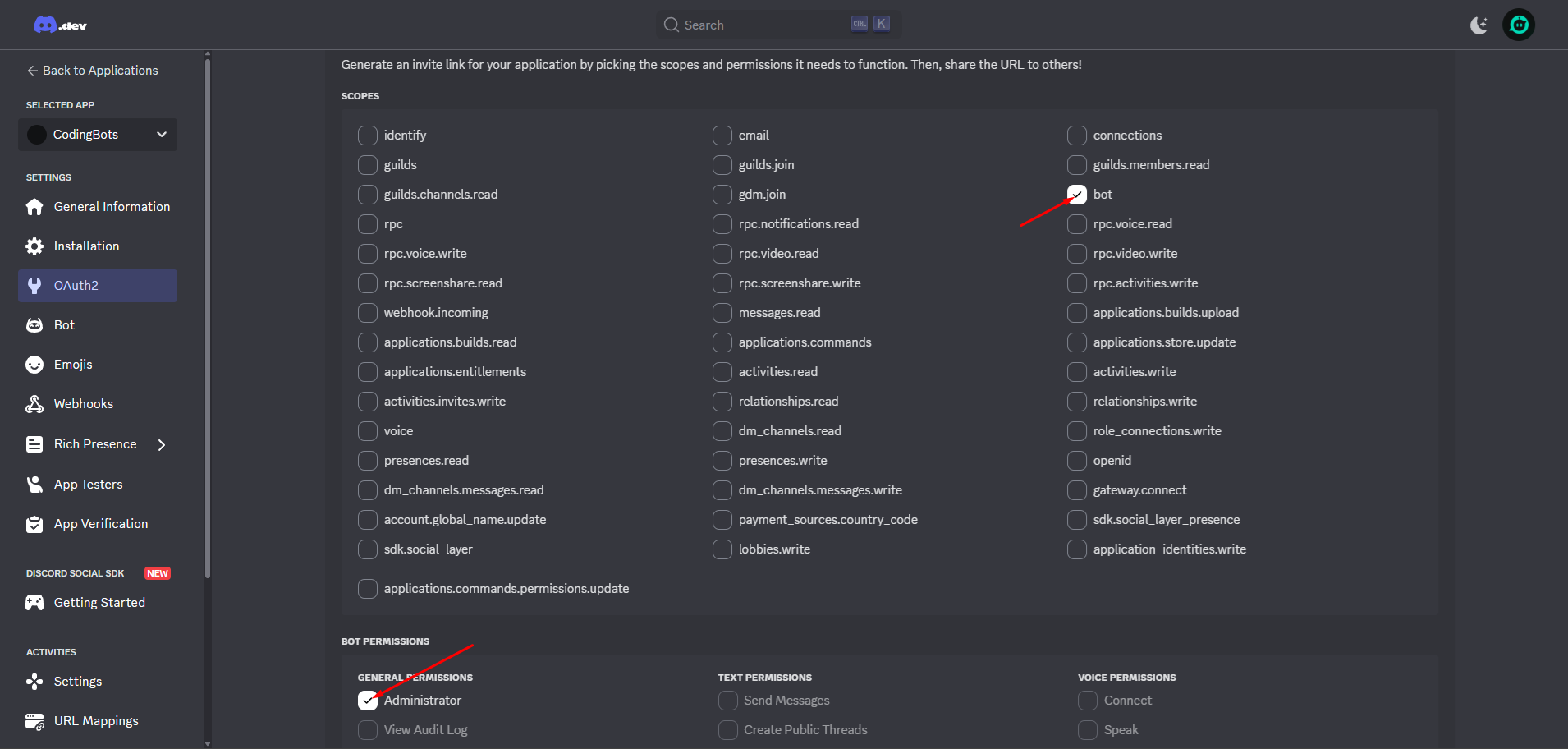Uncheck the Administrator permission checkbox

[368, 701]
